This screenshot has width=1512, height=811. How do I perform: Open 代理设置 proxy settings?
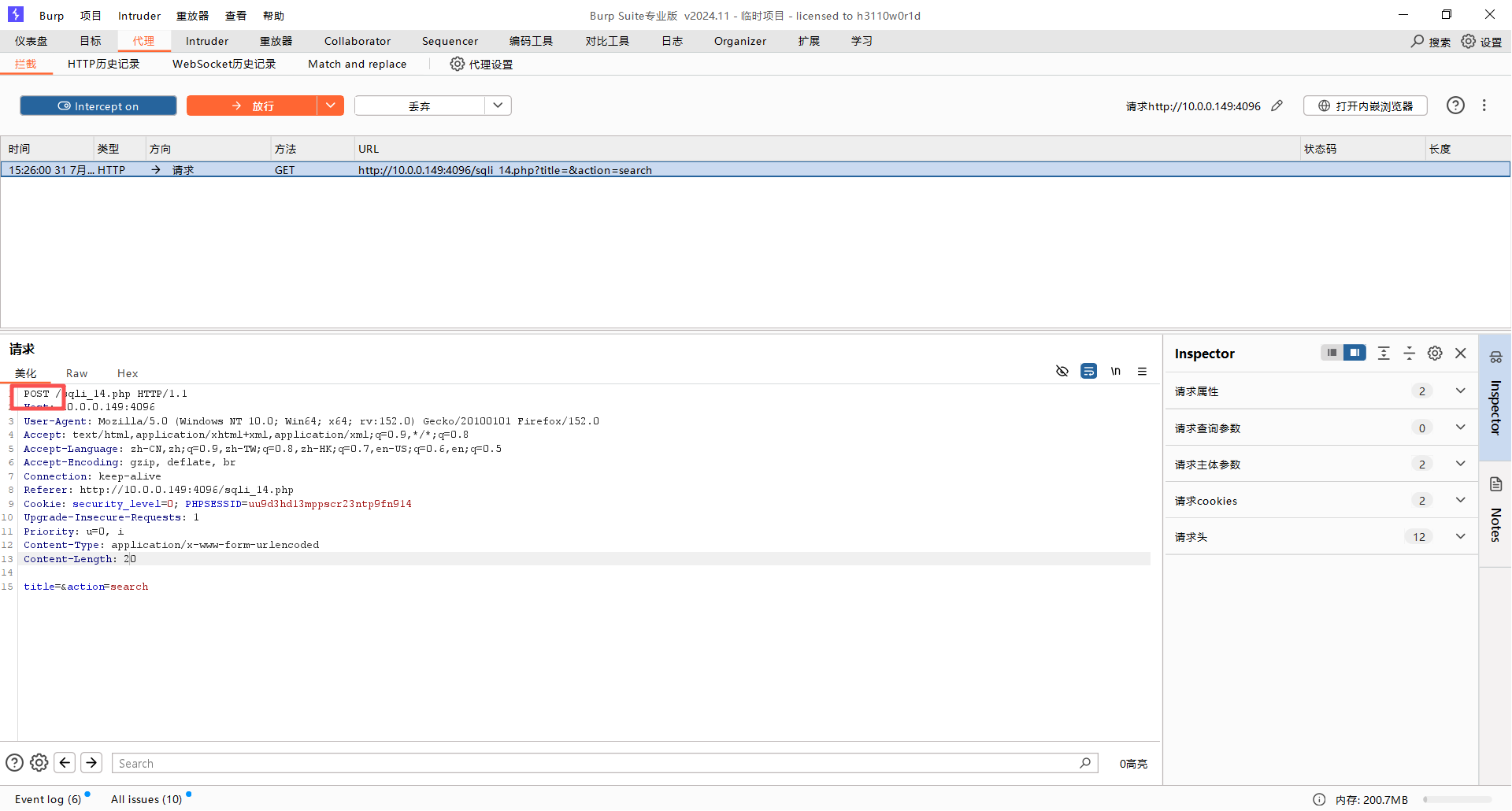pos(481,64)
